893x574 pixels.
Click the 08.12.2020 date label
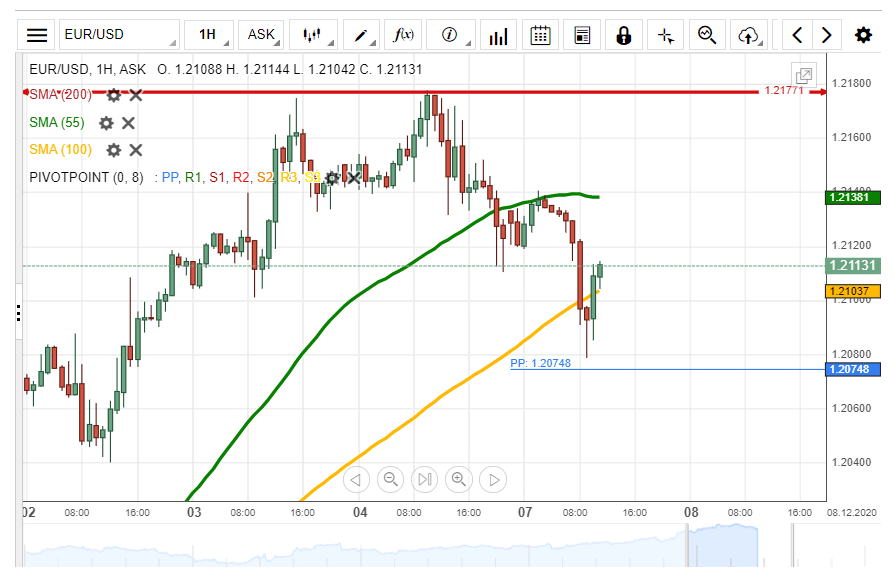(x=852, y=512)
